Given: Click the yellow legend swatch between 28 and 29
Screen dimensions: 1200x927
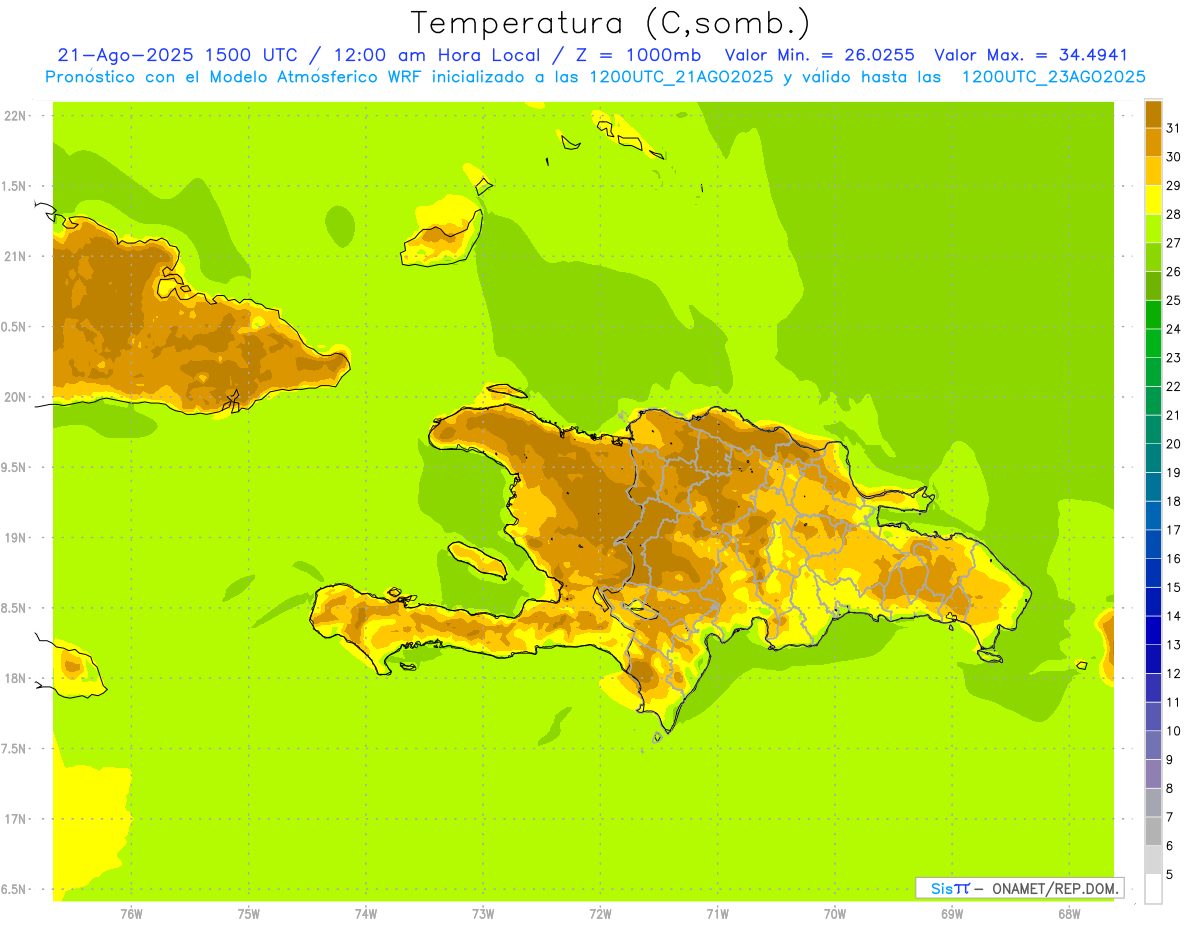Looking at the screenshot, I should point(1153,200).
